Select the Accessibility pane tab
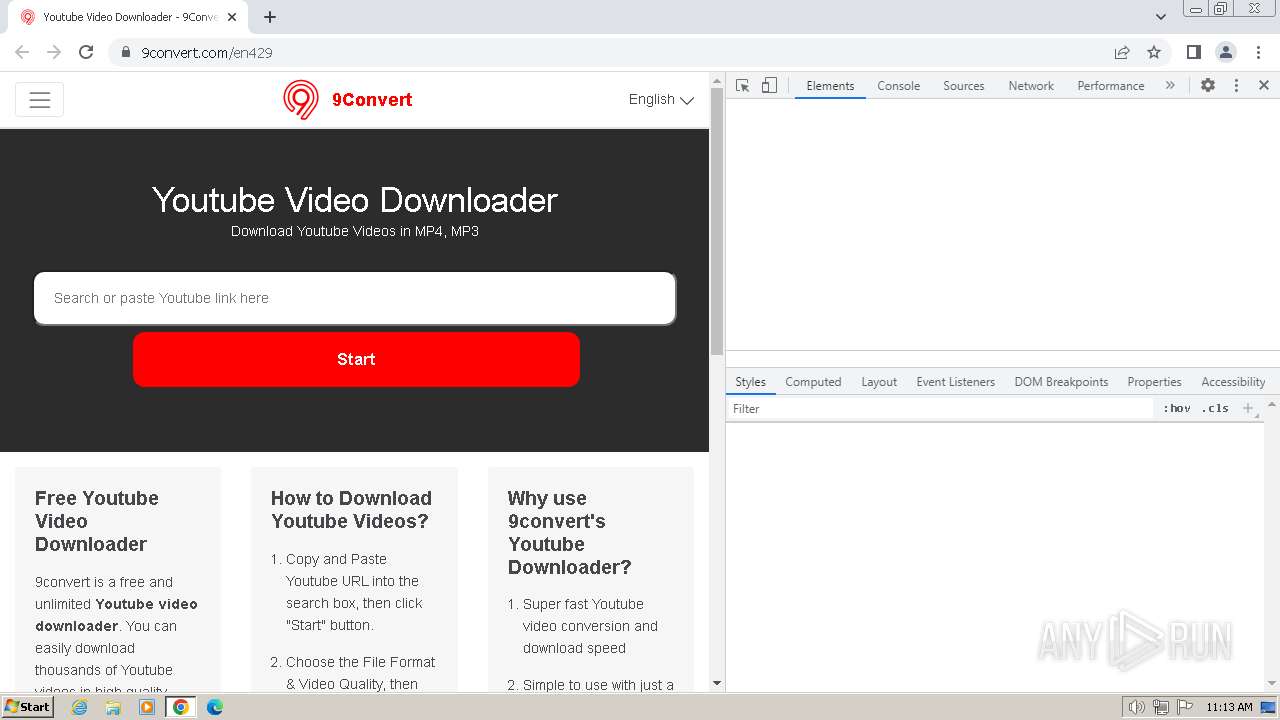This screenshot has height=720, width=1280. pos(1233,382)
